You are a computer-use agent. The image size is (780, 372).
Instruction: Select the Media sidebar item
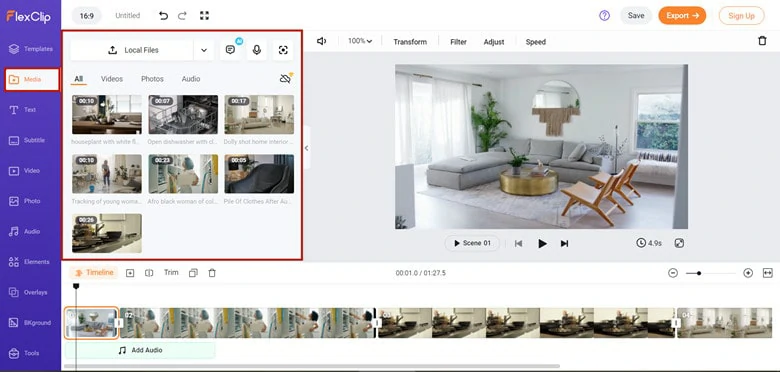pos(32,80)
